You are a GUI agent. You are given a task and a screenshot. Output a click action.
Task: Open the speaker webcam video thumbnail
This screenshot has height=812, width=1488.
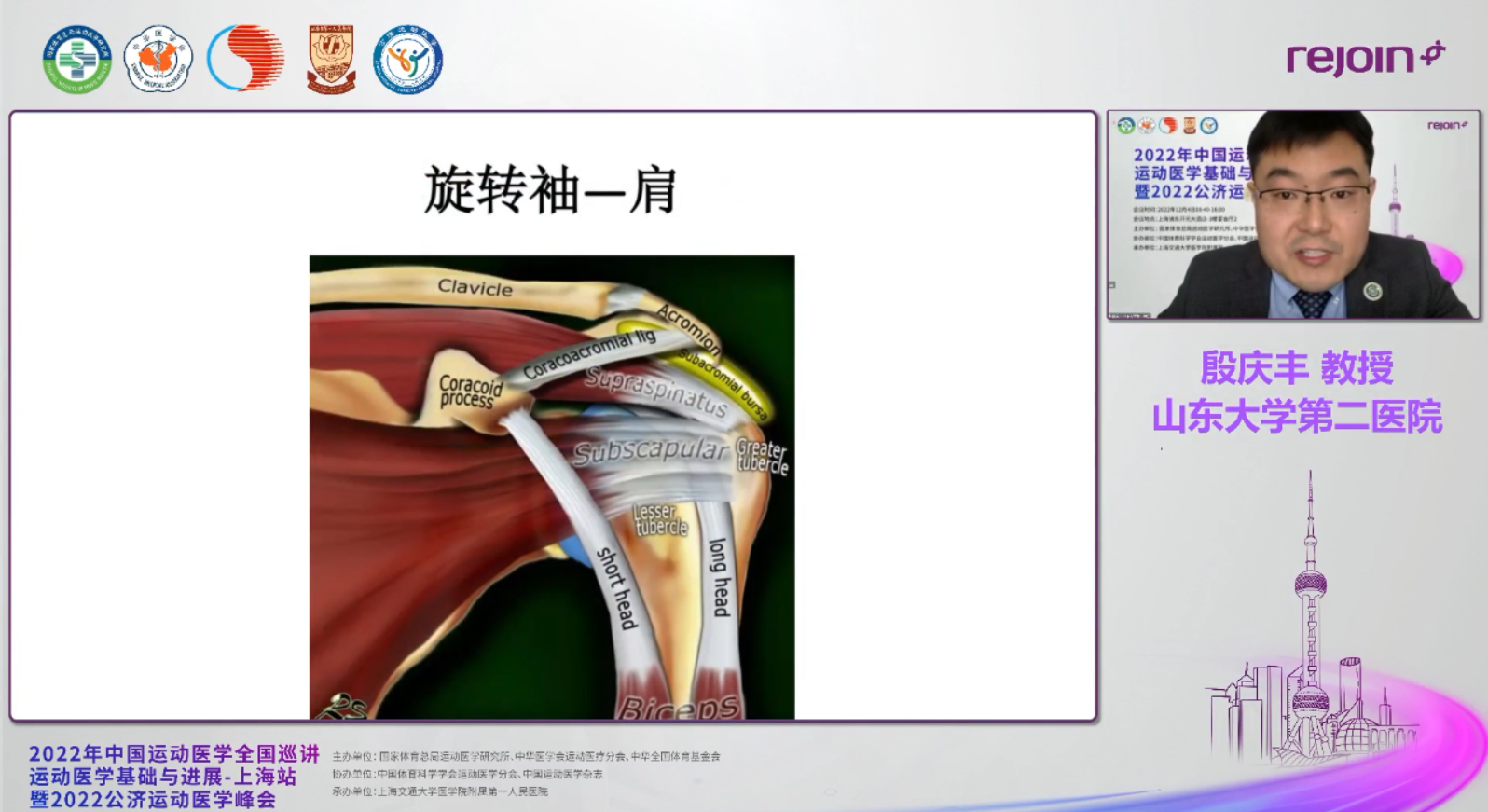click(1292, 215)
